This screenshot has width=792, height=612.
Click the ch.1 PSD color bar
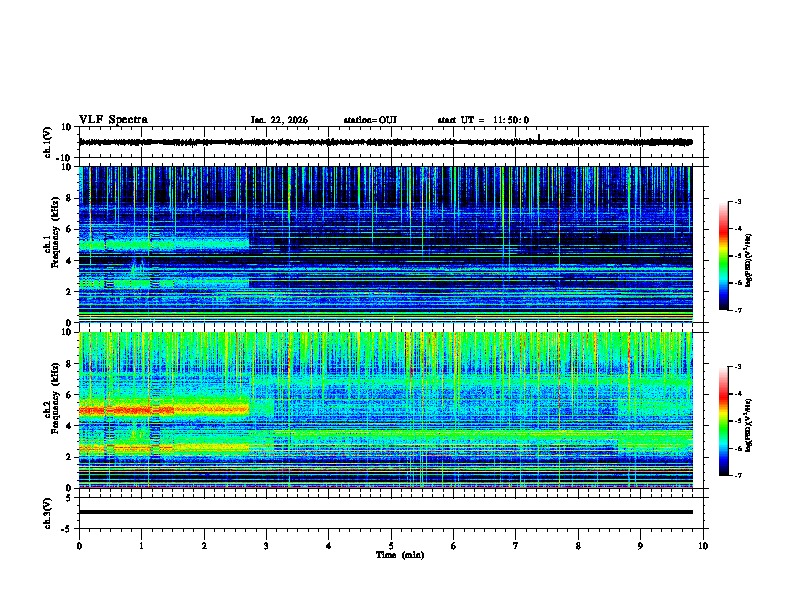(x=723, y=256)
